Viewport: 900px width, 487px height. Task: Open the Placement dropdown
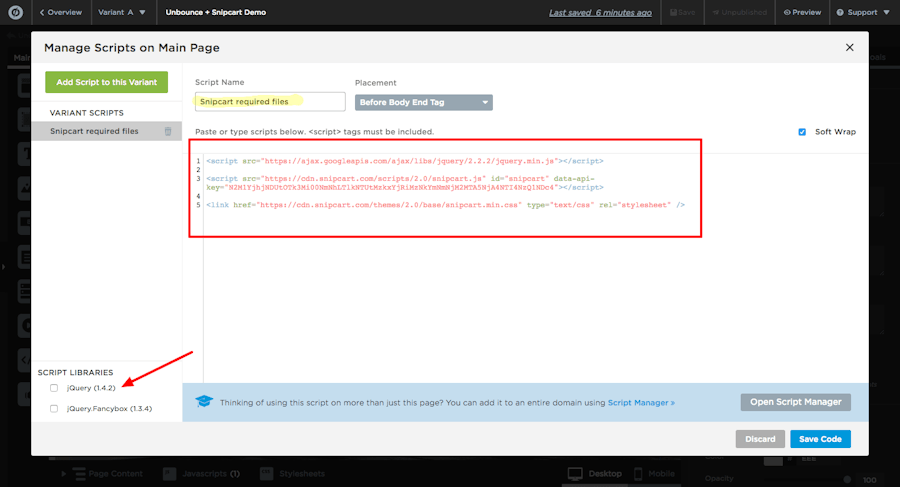click(424, 102)
